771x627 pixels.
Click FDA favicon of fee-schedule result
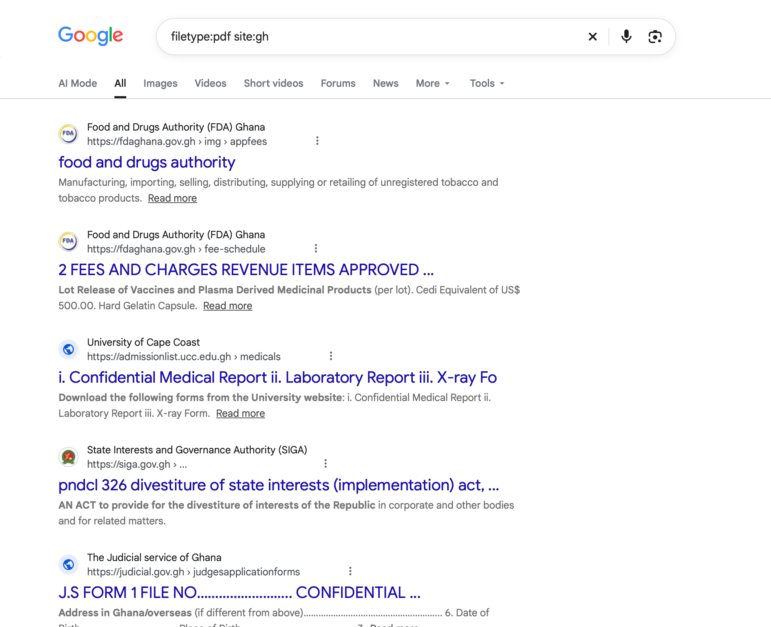click(x=68, y=241)
